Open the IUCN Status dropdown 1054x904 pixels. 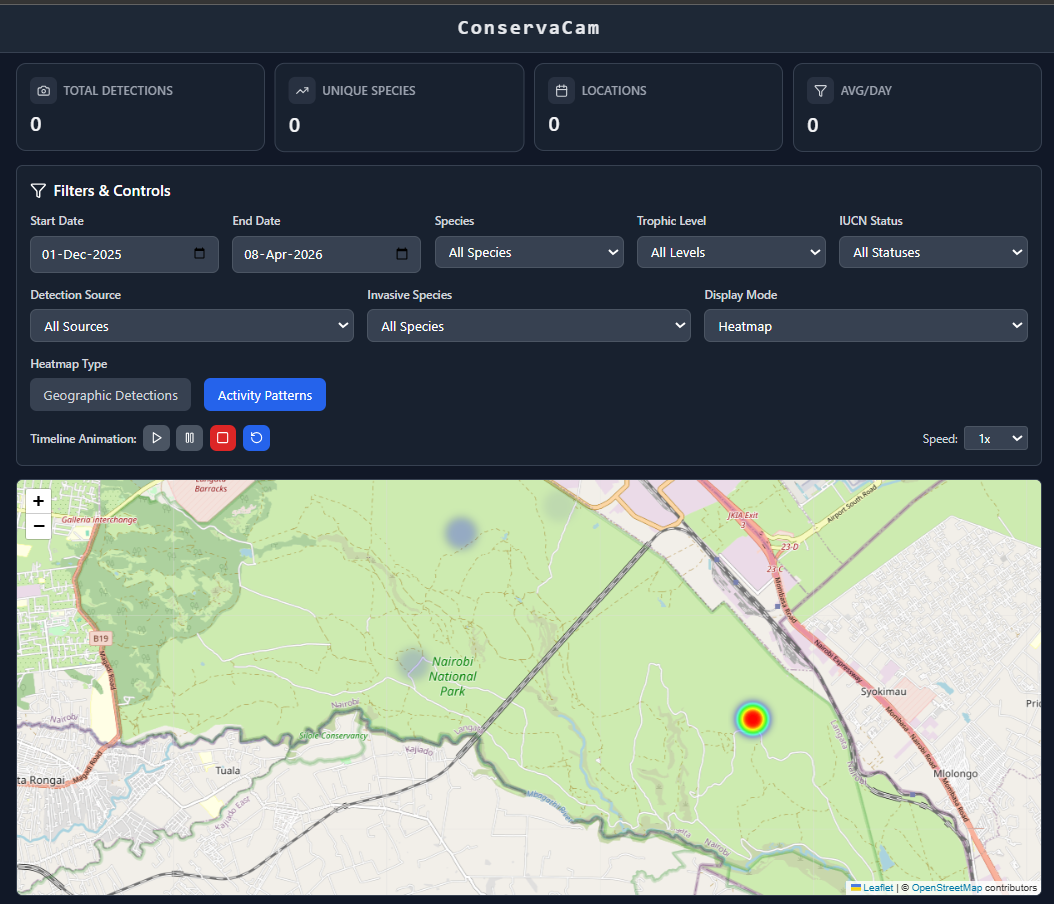[x=933, y=253]
